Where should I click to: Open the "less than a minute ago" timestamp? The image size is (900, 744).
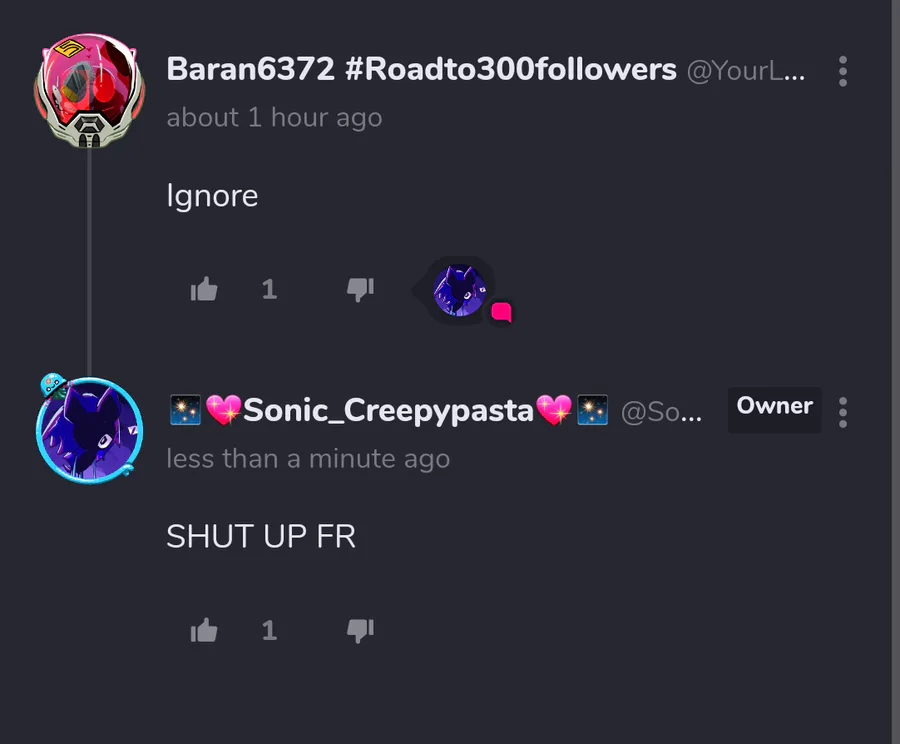coord(308,458)
